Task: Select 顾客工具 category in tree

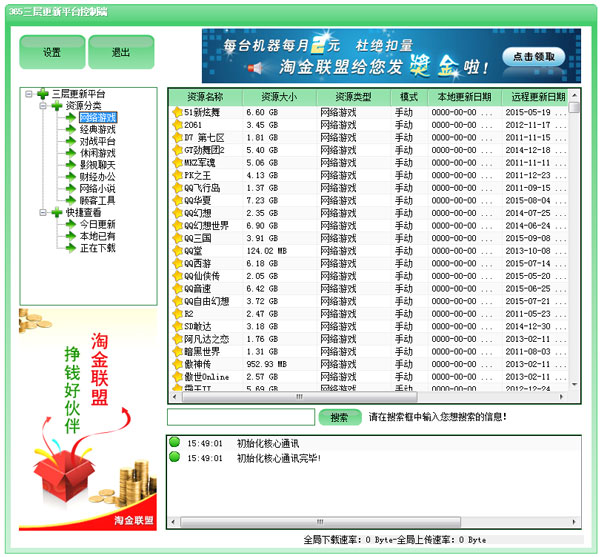Action: click(x=98, y=200)
